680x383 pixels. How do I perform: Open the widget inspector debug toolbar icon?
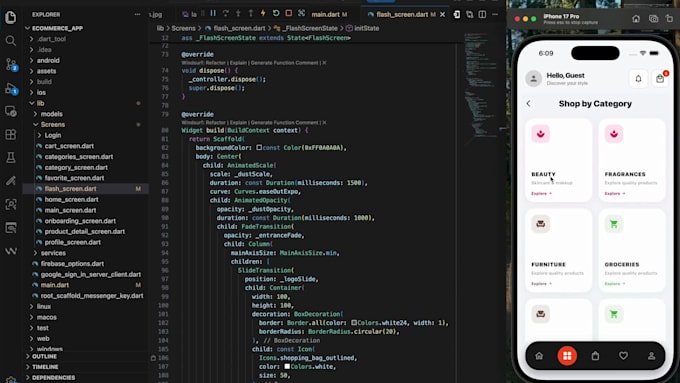pyautogui.click(x=301, y=13)
